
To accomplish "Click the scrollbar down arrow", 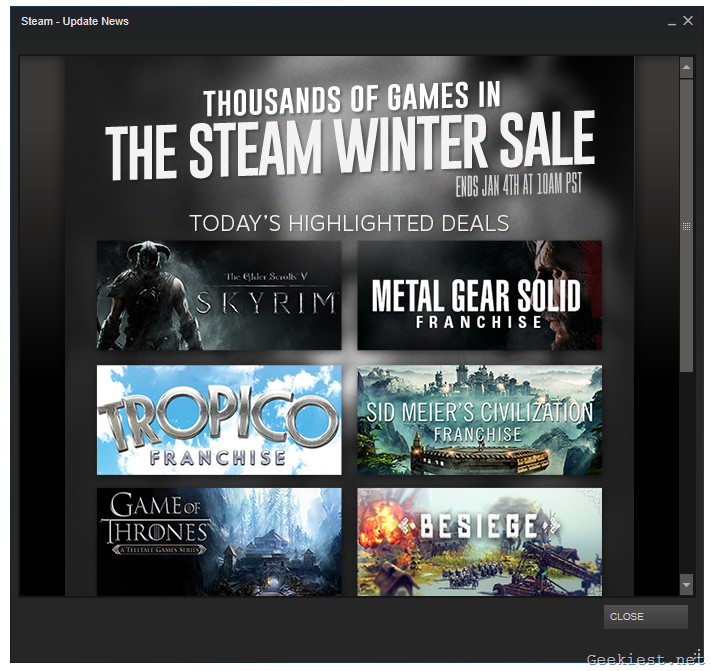I will point(686,584).
